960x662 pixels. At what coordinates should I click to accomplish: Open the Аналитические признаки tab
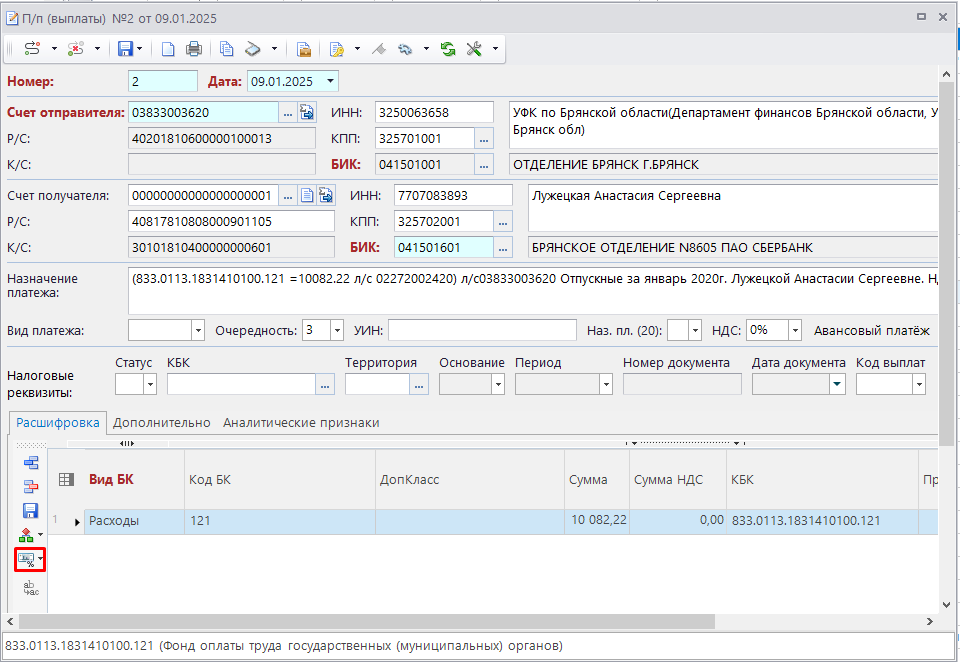click(301, 423)
